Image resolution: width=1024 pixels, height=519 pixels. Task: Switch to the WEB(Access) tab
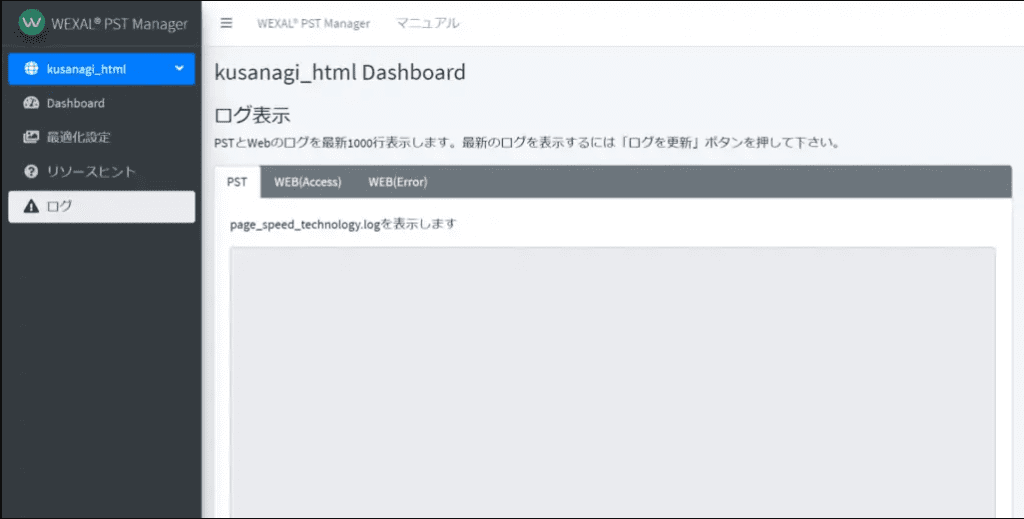[x=308, y=182]
